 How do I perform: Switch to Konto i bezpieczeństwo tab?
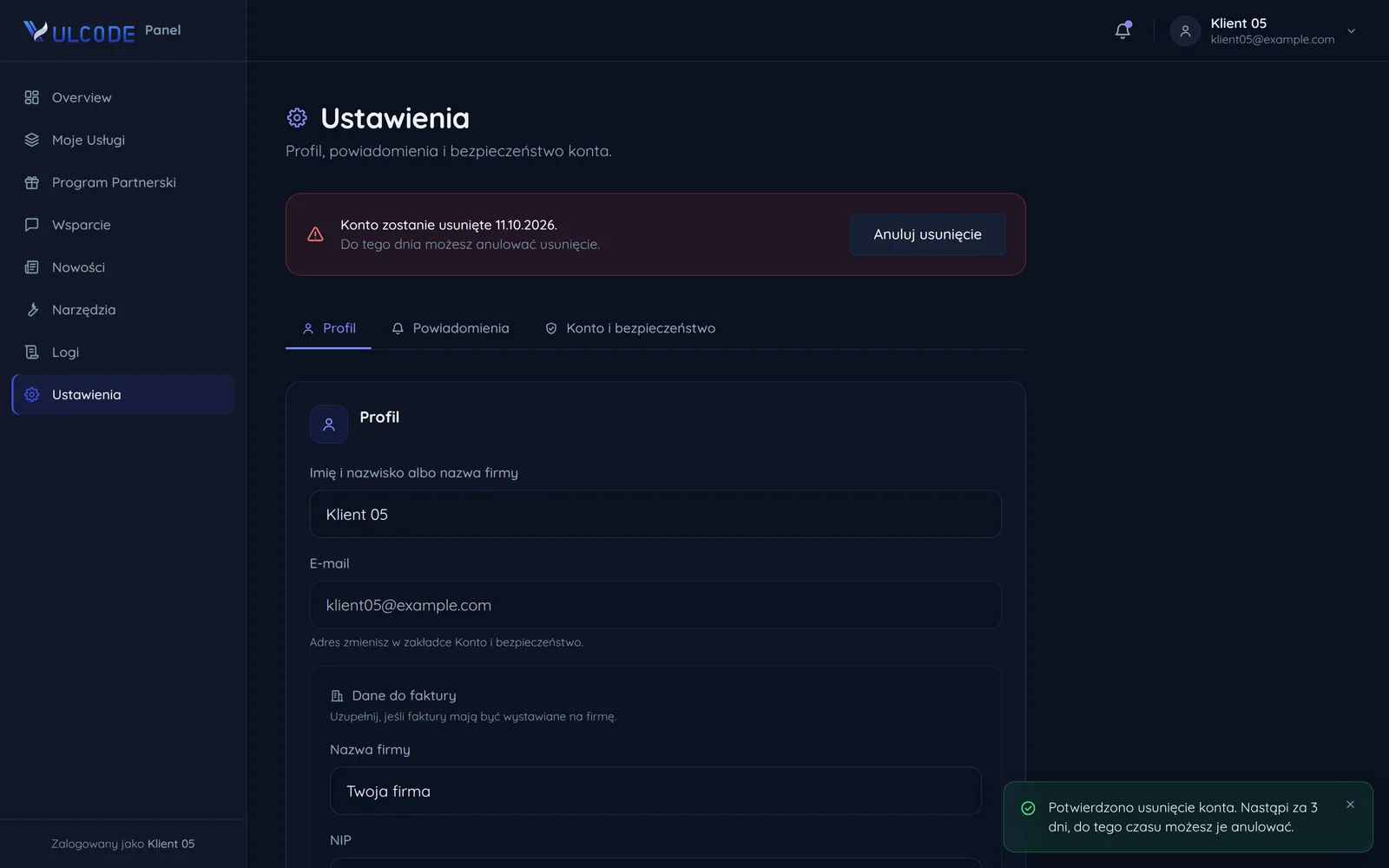tap(629, 328)
